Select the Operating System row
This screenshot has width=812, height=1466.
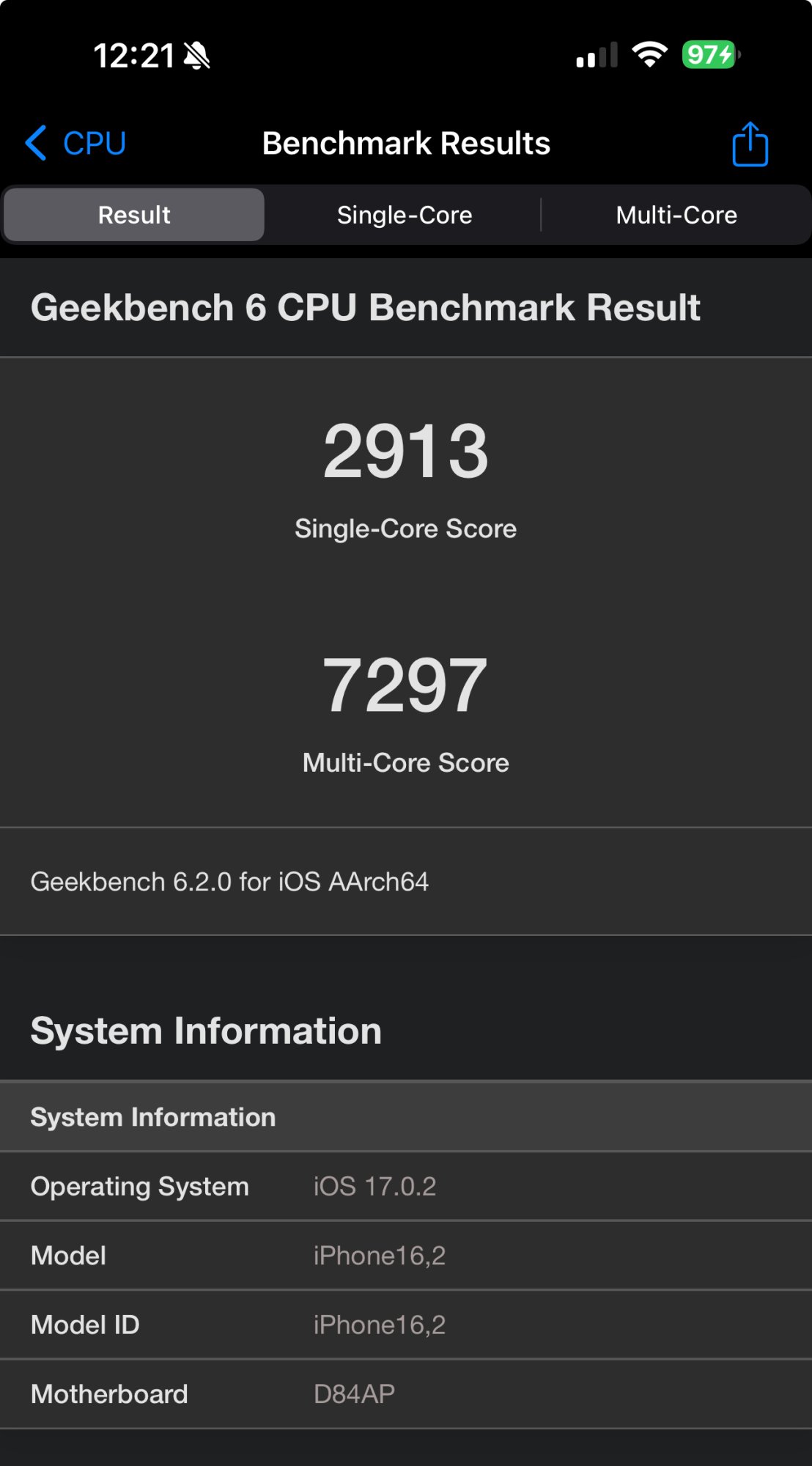406,1186
